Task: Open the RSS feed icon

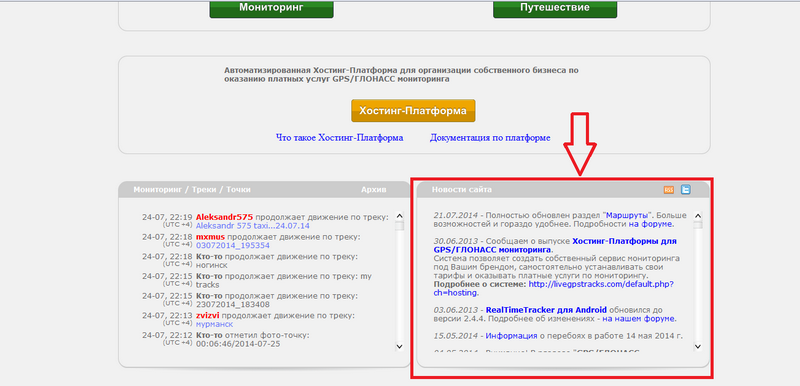Action: [668, 190]
